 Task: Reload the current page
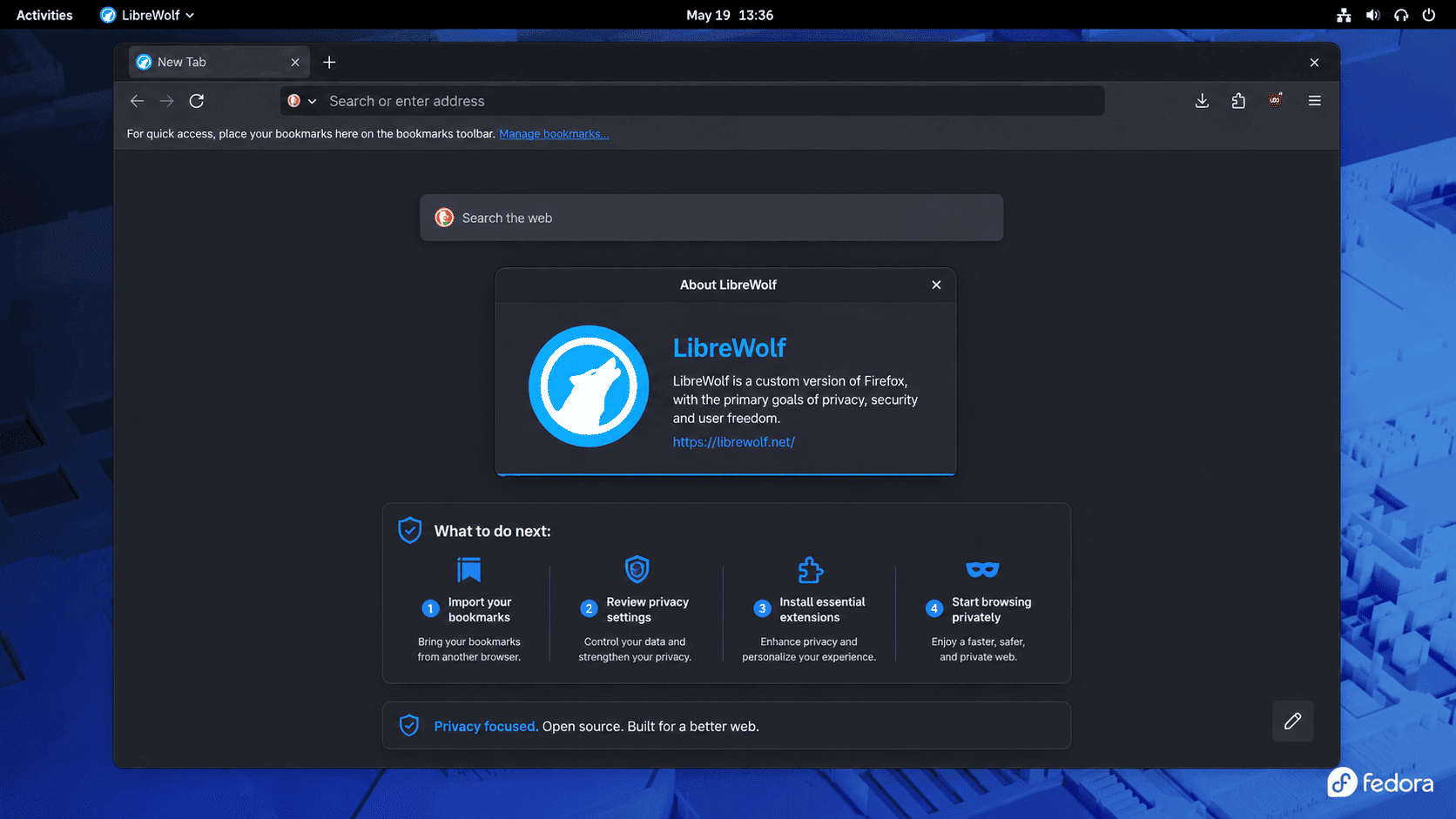click(197, 101)
